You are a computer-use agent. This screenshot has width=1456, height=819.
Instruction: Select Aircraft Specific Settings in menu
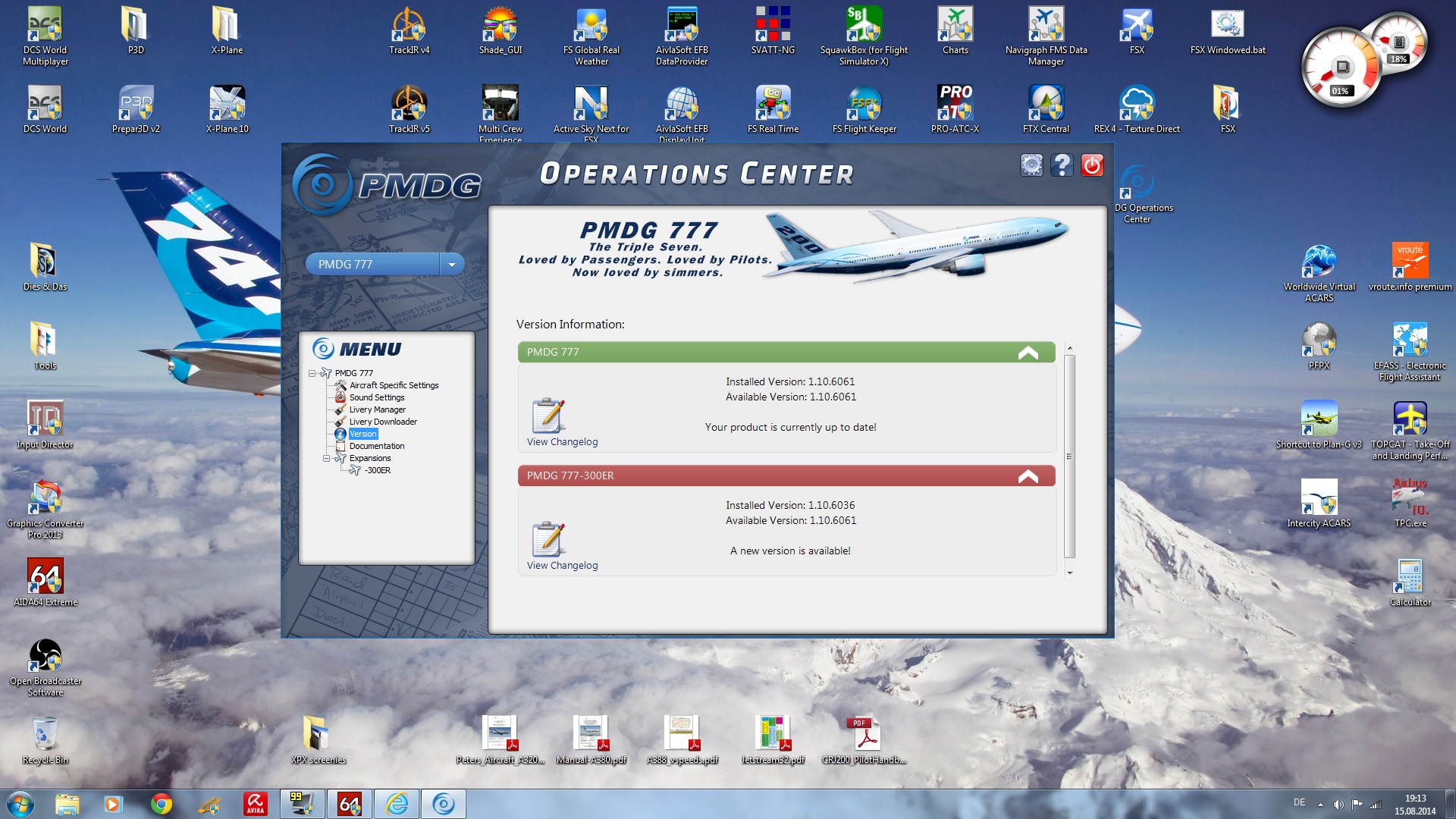pyautogui.click(x=394, y=385)
